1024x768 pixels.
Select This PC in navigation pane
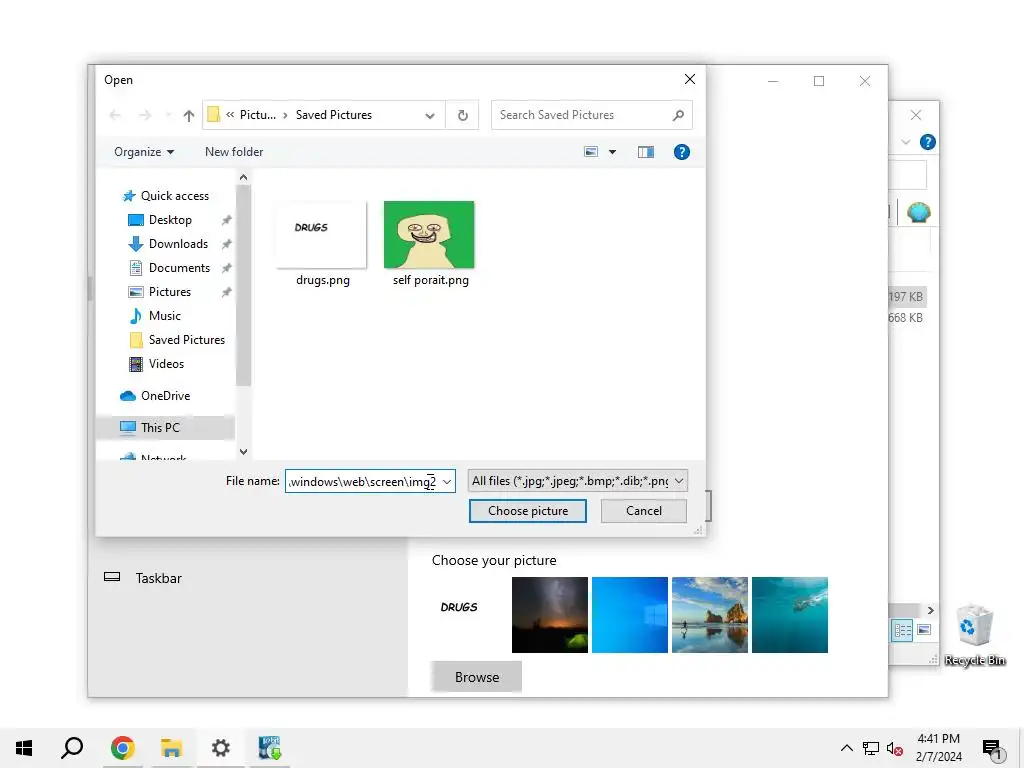click(x=160, y=428)
